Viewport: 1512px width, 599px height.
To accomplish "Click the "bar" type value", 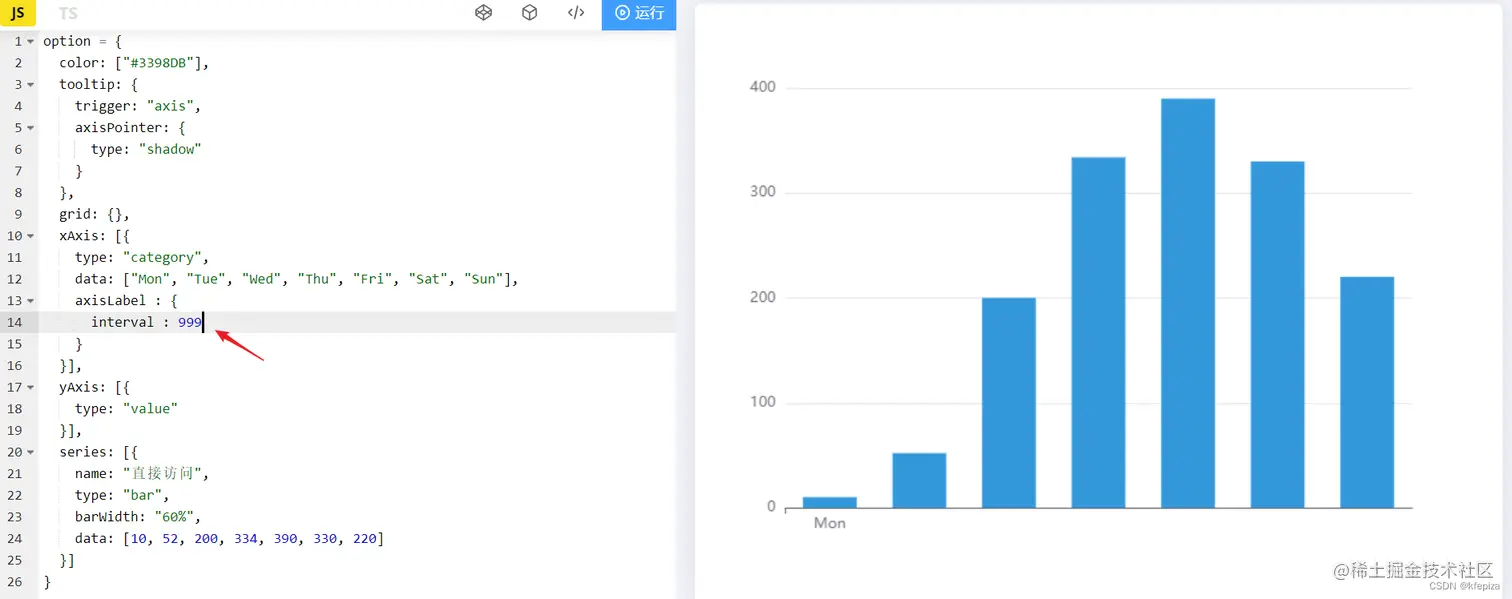I will pyautogui.click(x=143, y=495).
